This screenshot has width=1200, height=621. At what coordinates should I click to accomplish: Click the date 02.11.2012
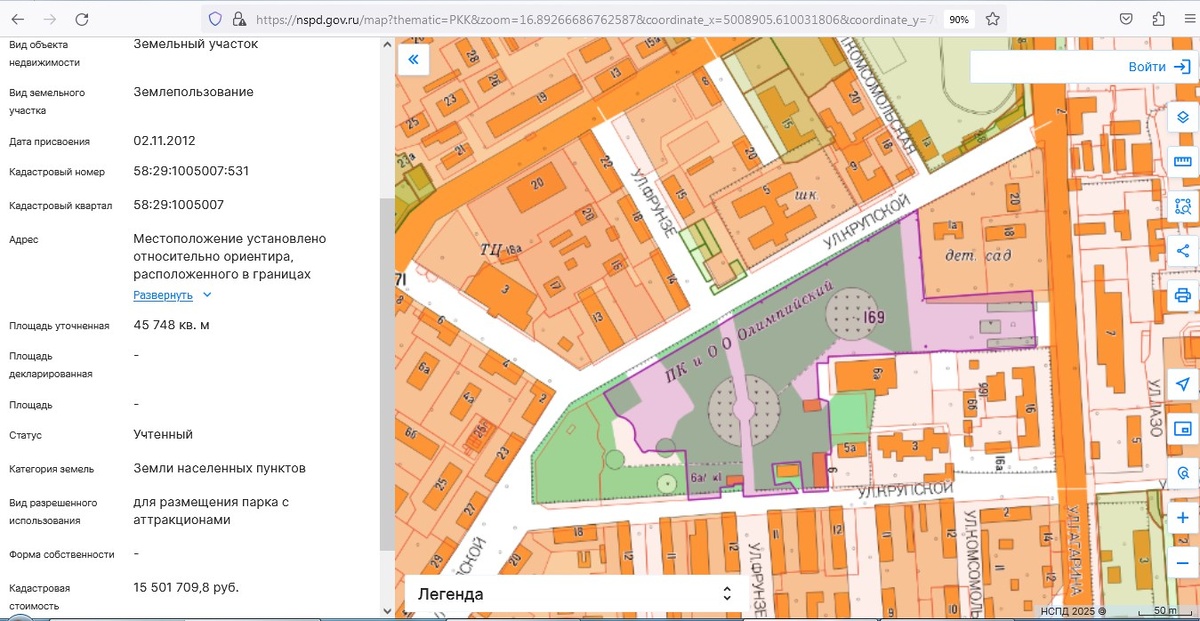[165, 141]
